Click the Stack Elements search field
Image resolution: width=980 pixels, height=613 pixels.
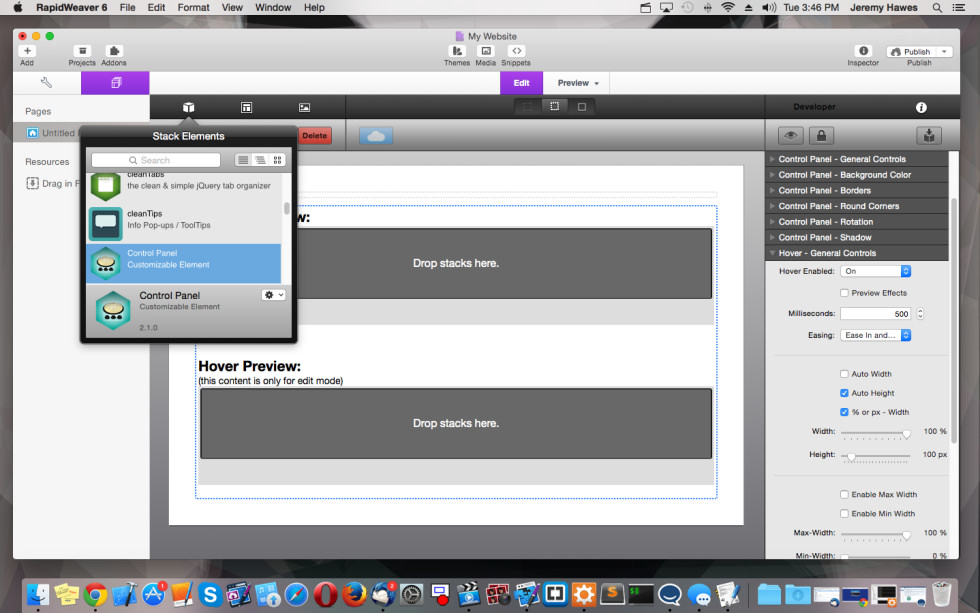(x=156, y=160)
